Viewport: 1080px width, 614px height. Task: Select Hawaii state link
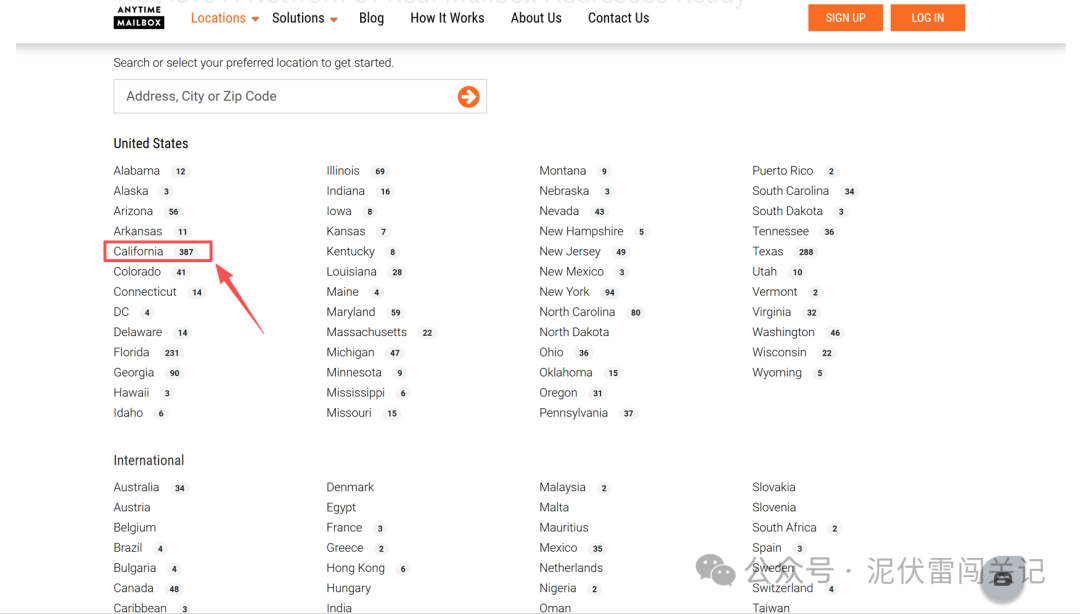(132, 393)
